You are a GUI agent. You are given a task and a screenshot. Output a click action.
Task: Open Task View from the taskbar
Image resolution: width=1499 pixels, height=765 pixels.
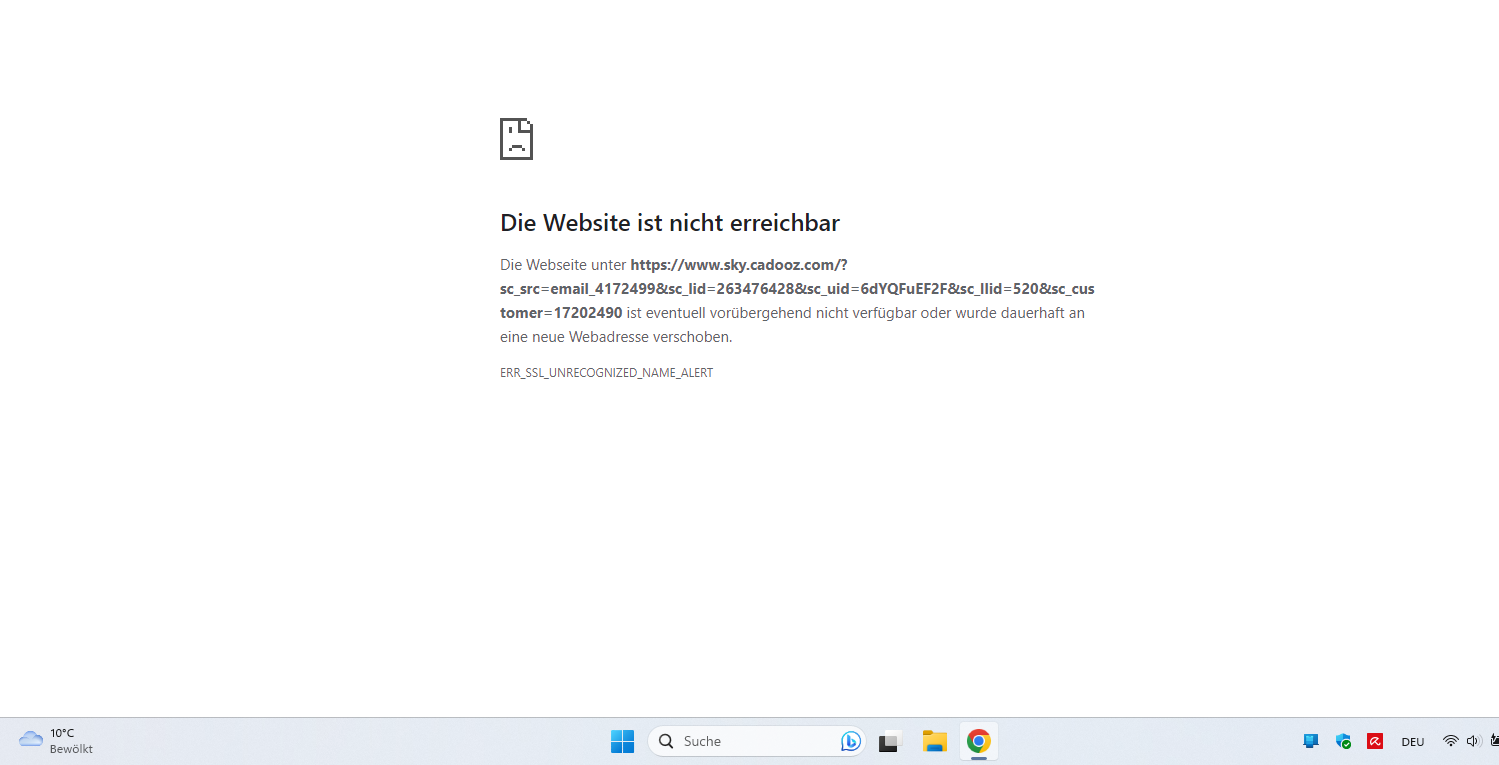tap(890, 741)
